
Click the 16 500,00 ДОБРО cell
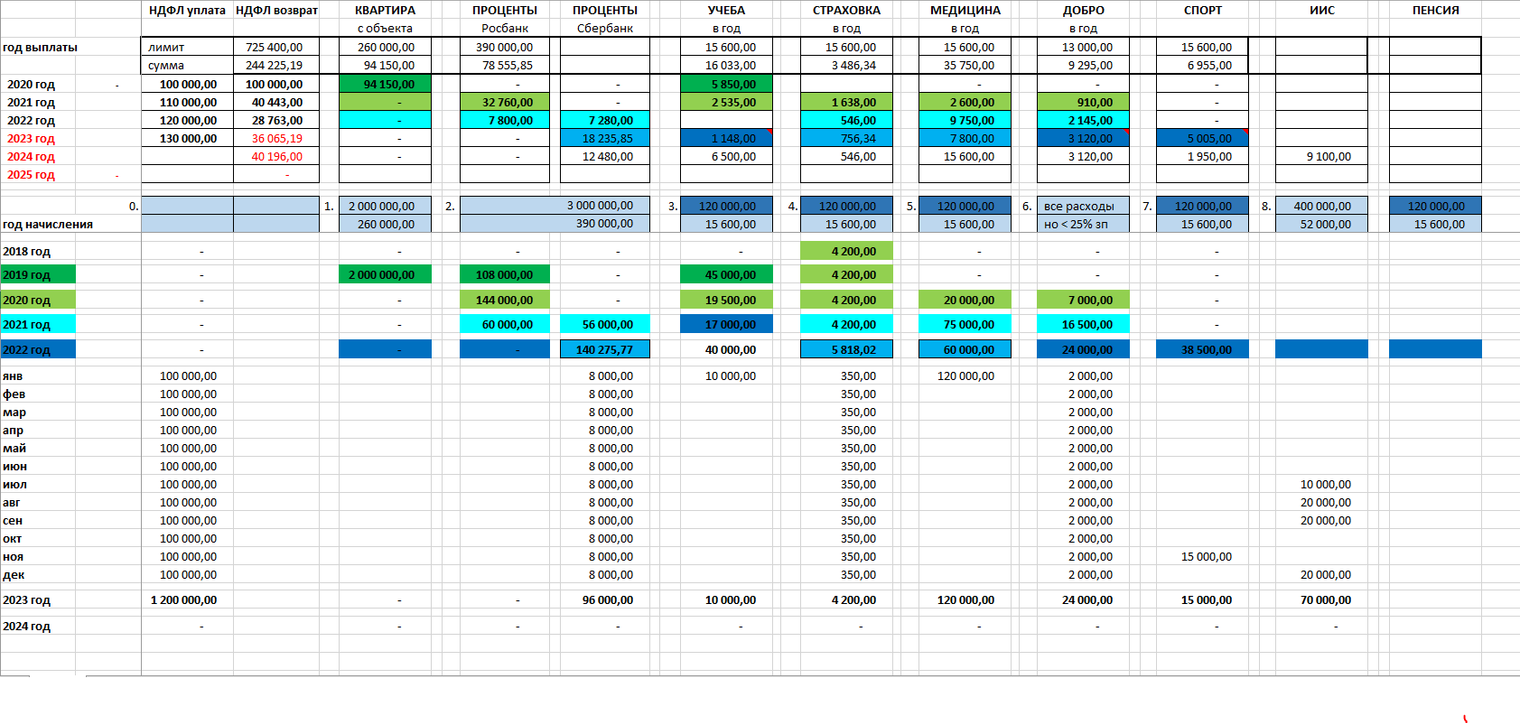tap(1083, 324)
